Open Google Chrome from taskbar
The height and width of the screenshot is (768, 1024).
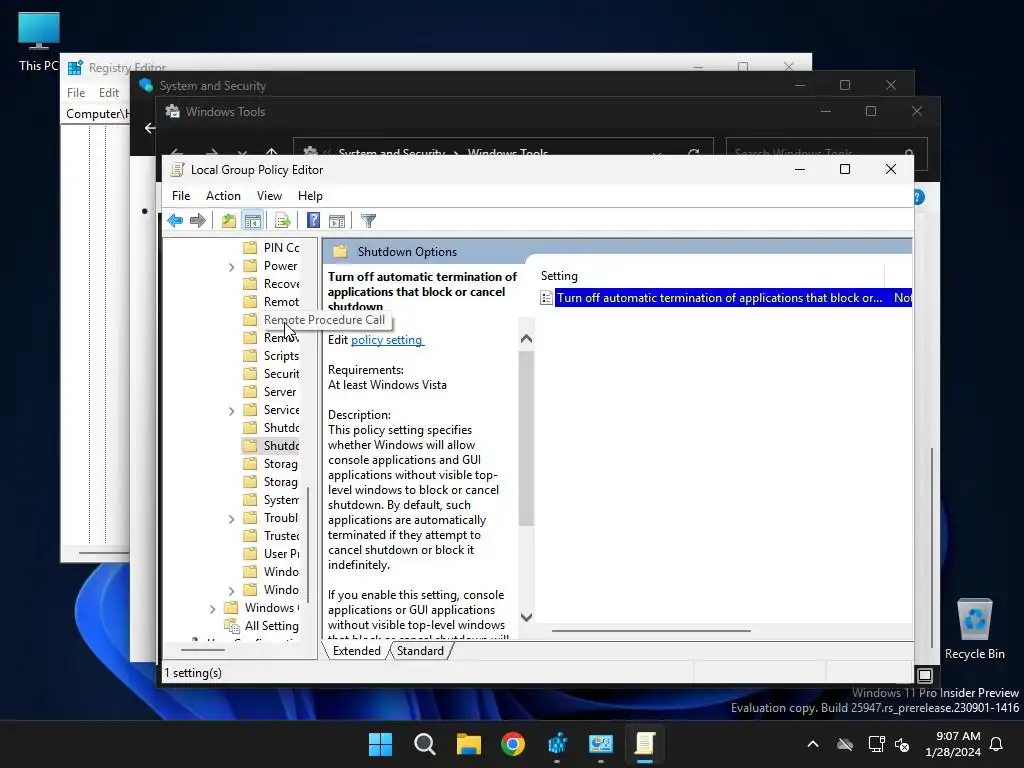tap(513, 744)
